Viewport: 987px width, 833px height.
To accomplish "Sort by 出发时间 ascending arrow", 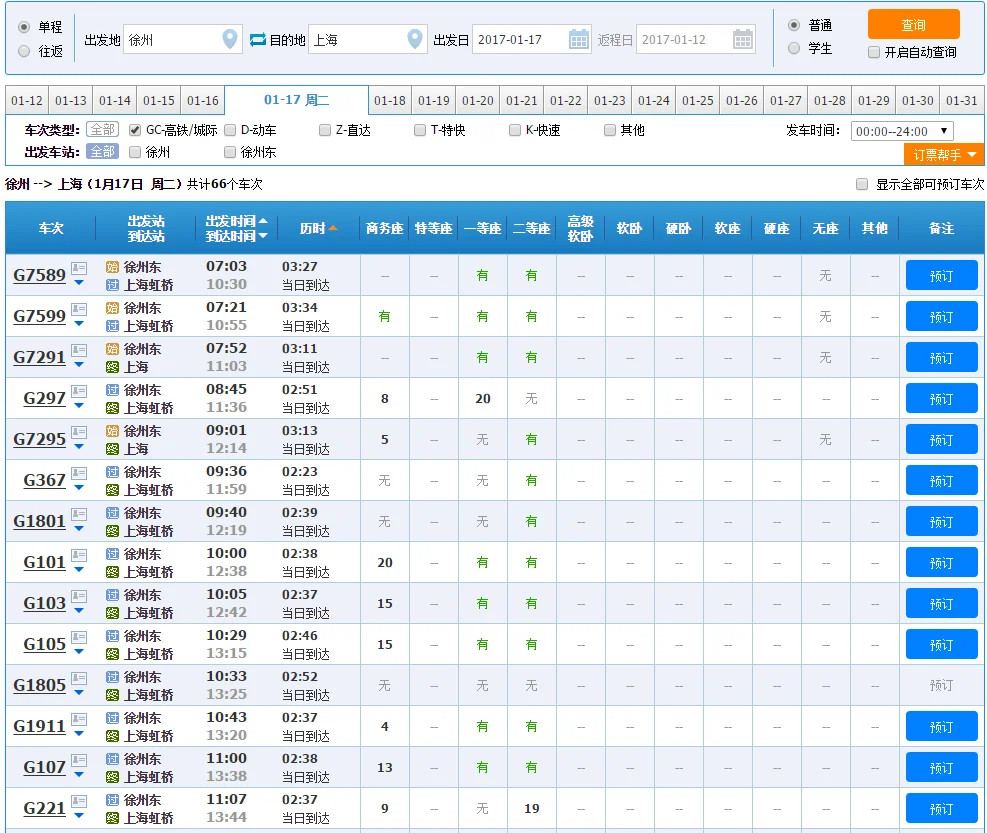I will pos(263,221).
